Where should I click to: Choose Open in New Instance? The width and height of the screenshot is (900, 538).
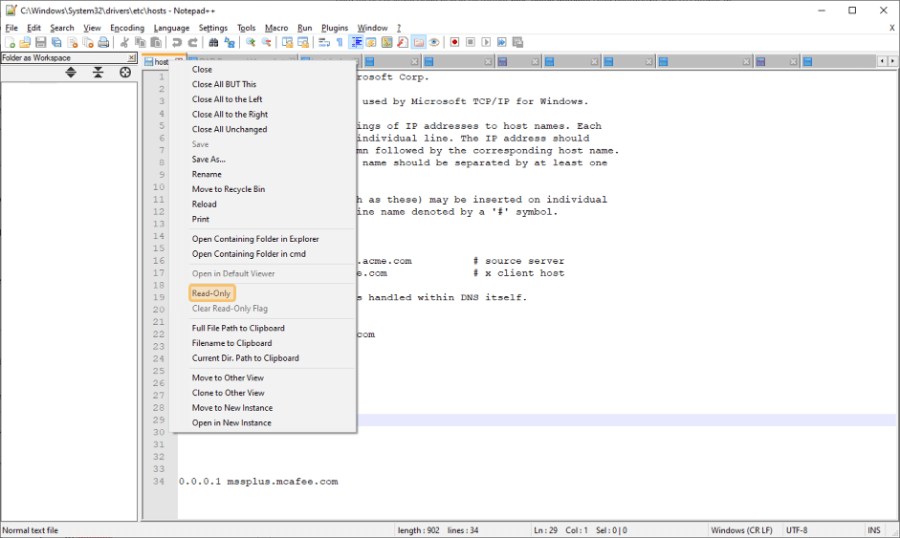pyautogui.click(x=231, y=423)
